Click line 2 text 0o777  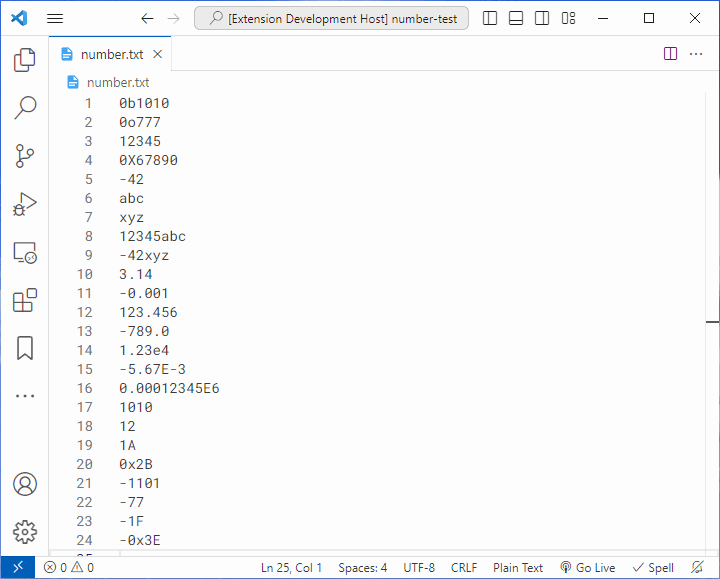140,122
